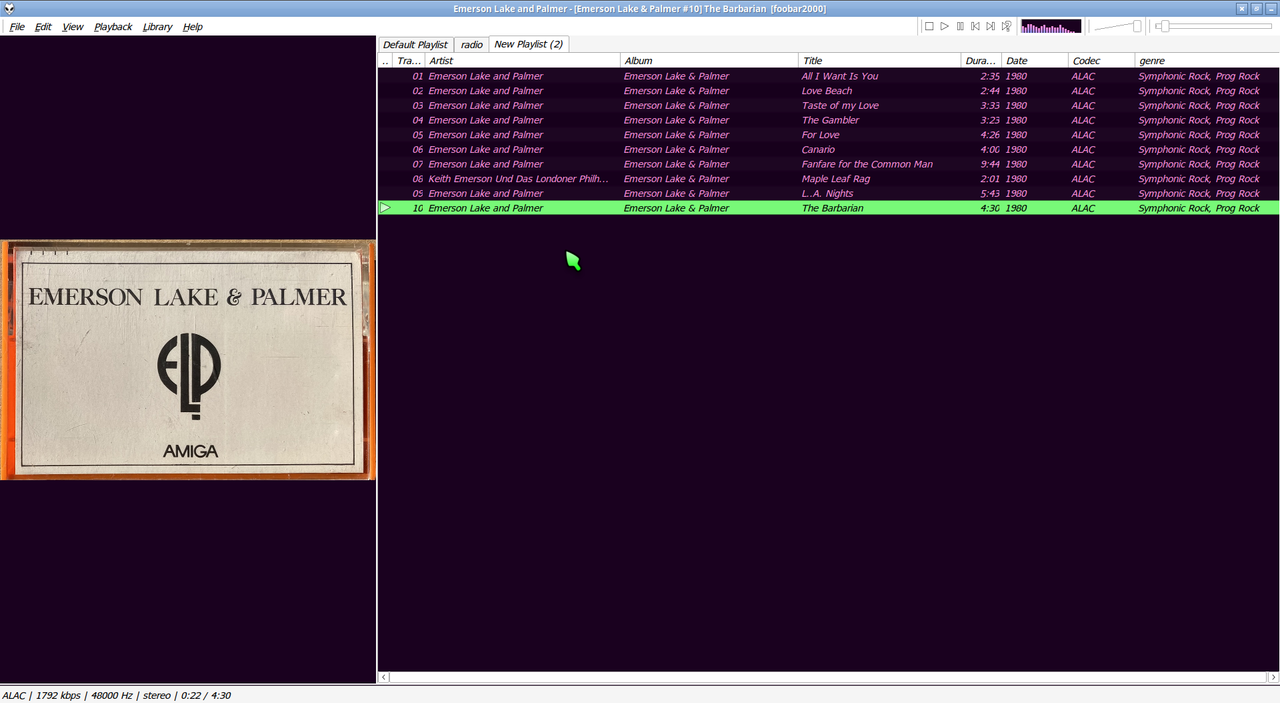Select the playing track 'The Barbarian'
Viewport: 1280px width, 703px height.
tap(829, 208)
